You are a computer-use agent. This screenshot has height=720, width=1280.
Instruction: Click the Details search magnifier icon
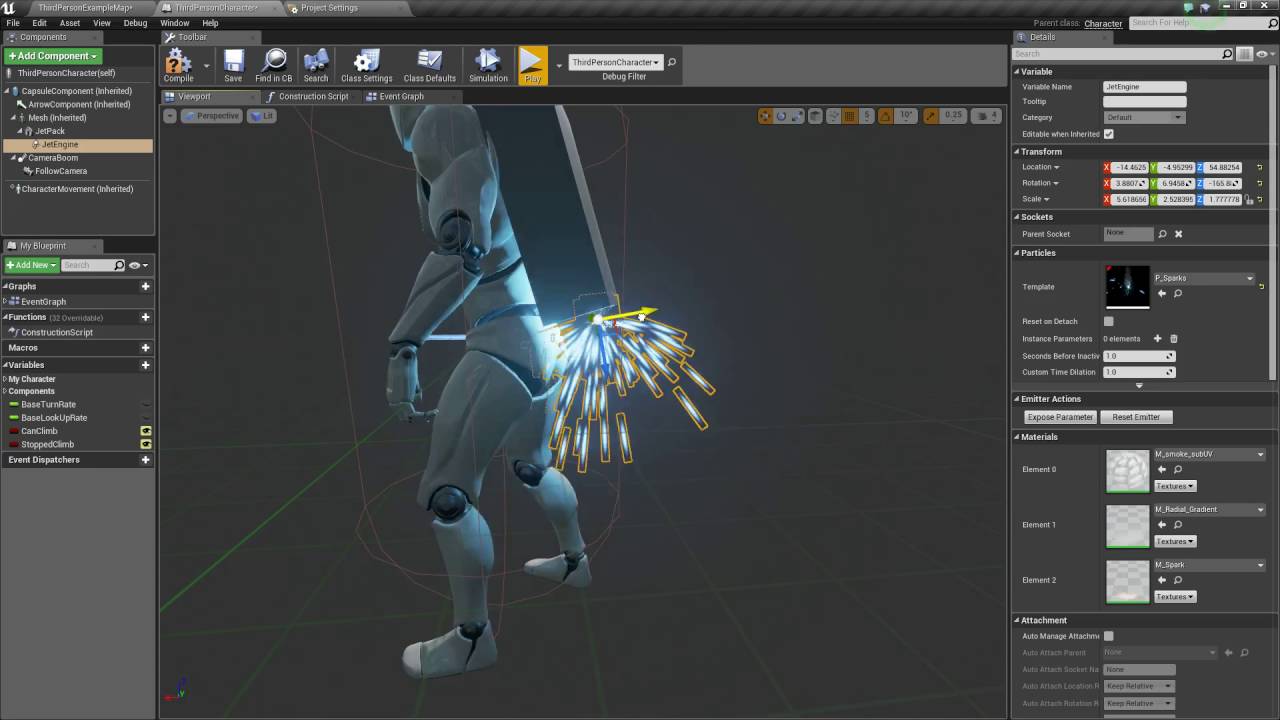click(x=1227, y=54)
